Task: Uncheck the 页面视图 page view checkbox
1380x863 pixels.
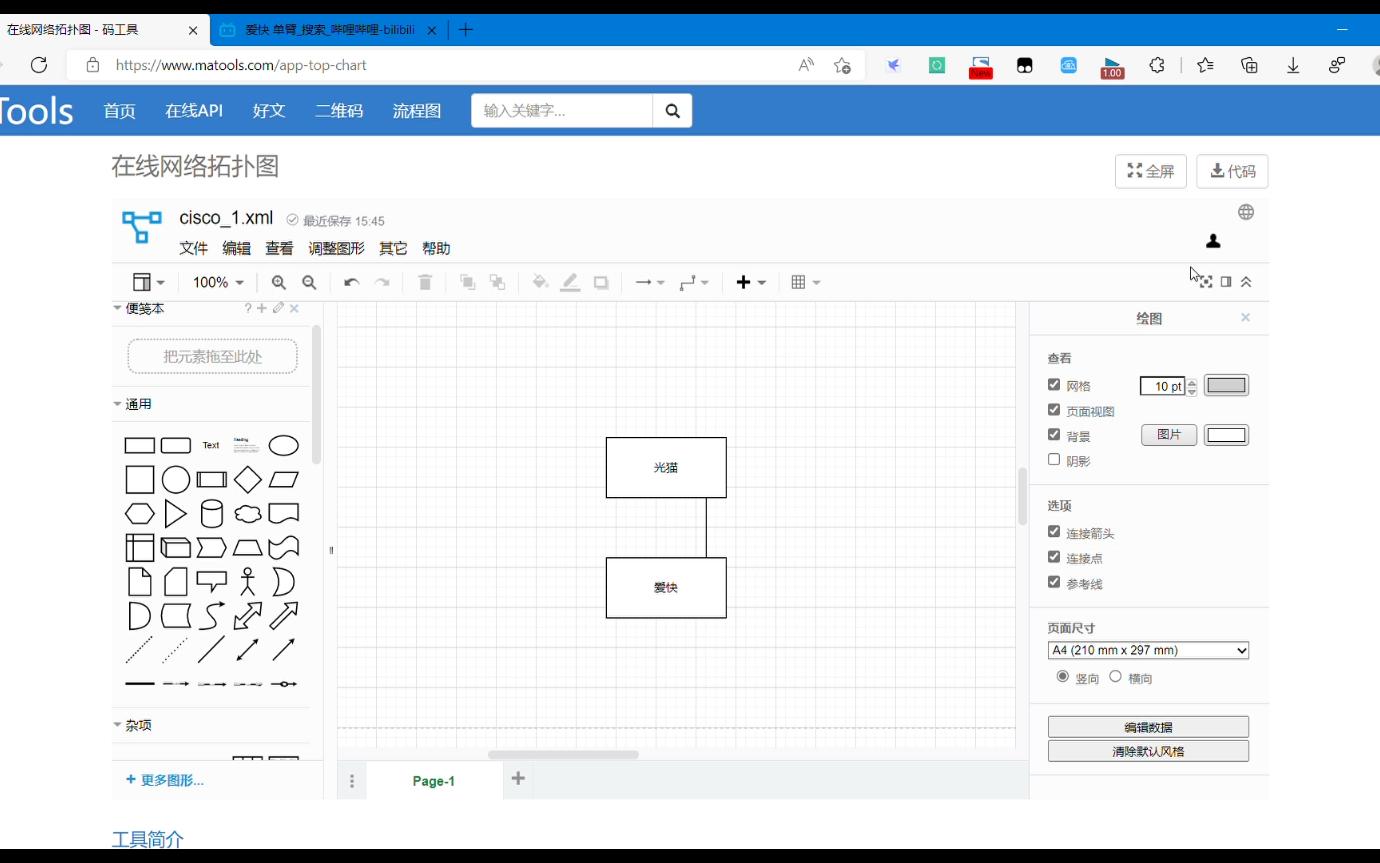Action: pyautogui.click(x=1054, y=410)
